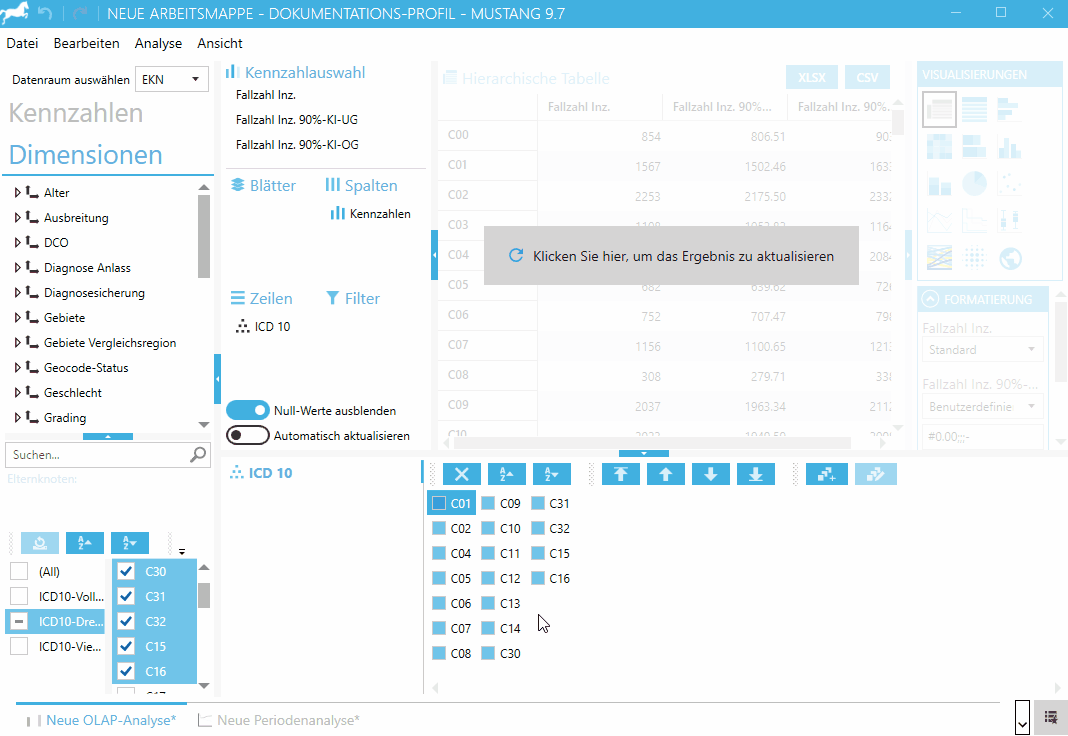The height and width of the screenshot is (736, 1068).
Task: Select the box plot visualization icon
Action: coord(1011,220)
